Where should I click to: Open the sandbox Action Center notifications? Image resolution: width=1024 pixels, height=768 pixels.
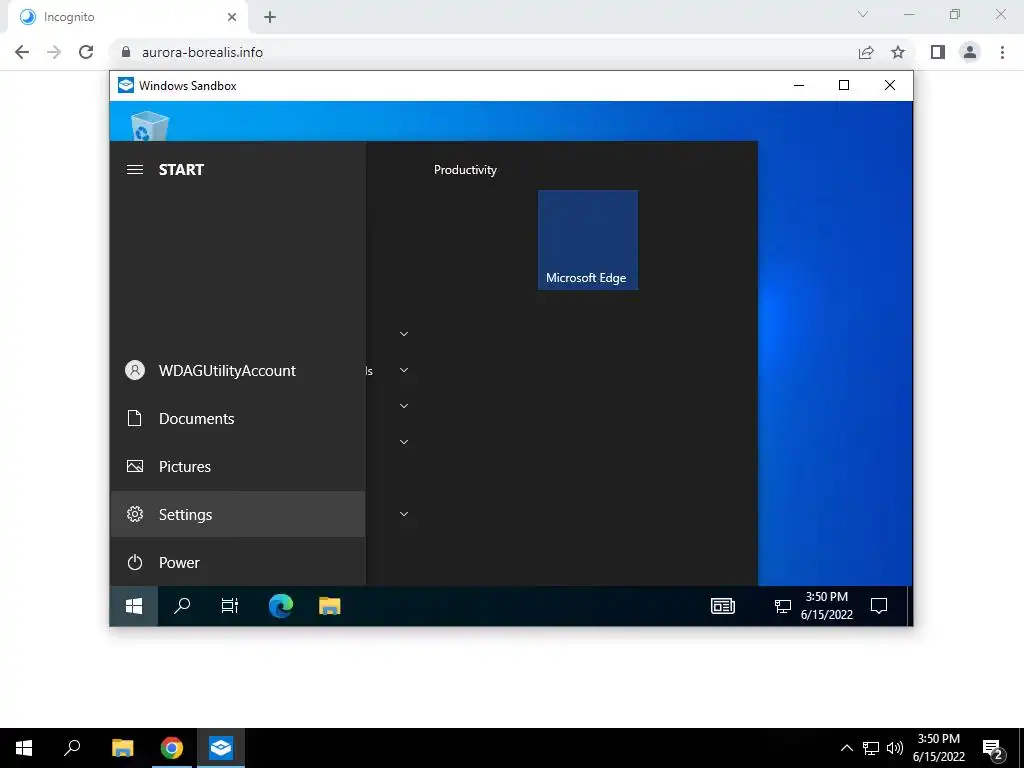(879, 606)
